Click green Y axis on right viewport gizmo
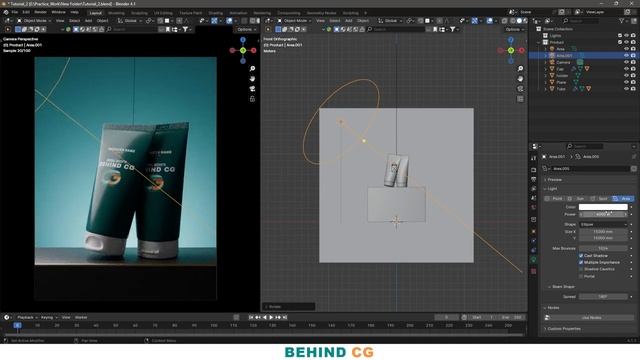Image resolution: width=640 pixels, height=360 pixels. coord(511,50)
